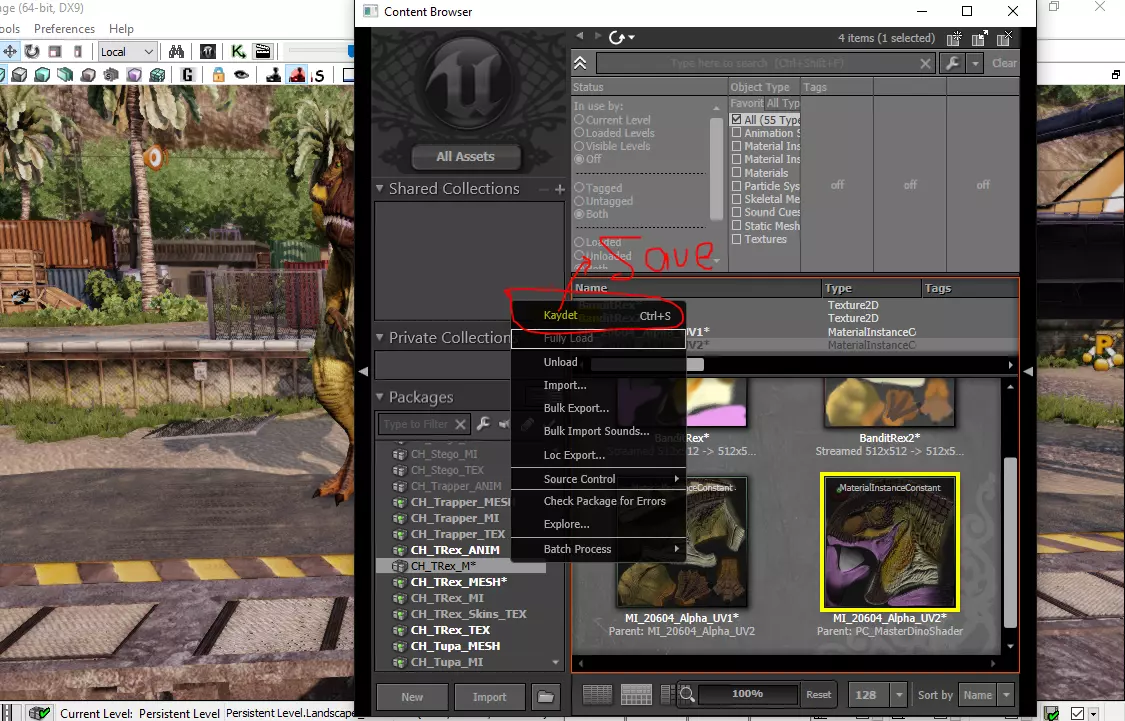The height and width of the screenshot is (721, 1125).
Task: Click the zoom Reset button
Action: click(819, 694)
